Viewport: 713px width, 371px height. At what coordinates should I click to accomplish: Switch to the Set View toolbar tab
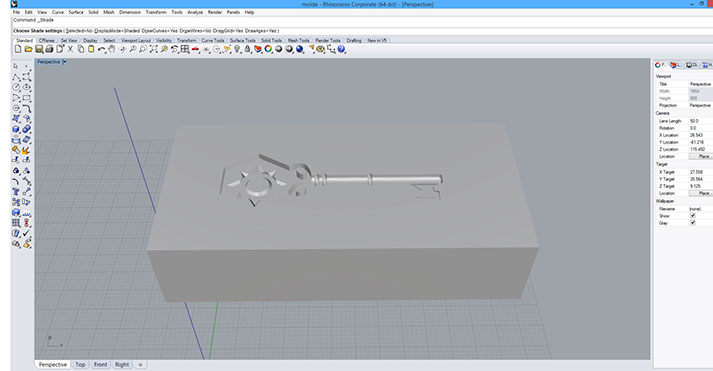tap(69, 40)
